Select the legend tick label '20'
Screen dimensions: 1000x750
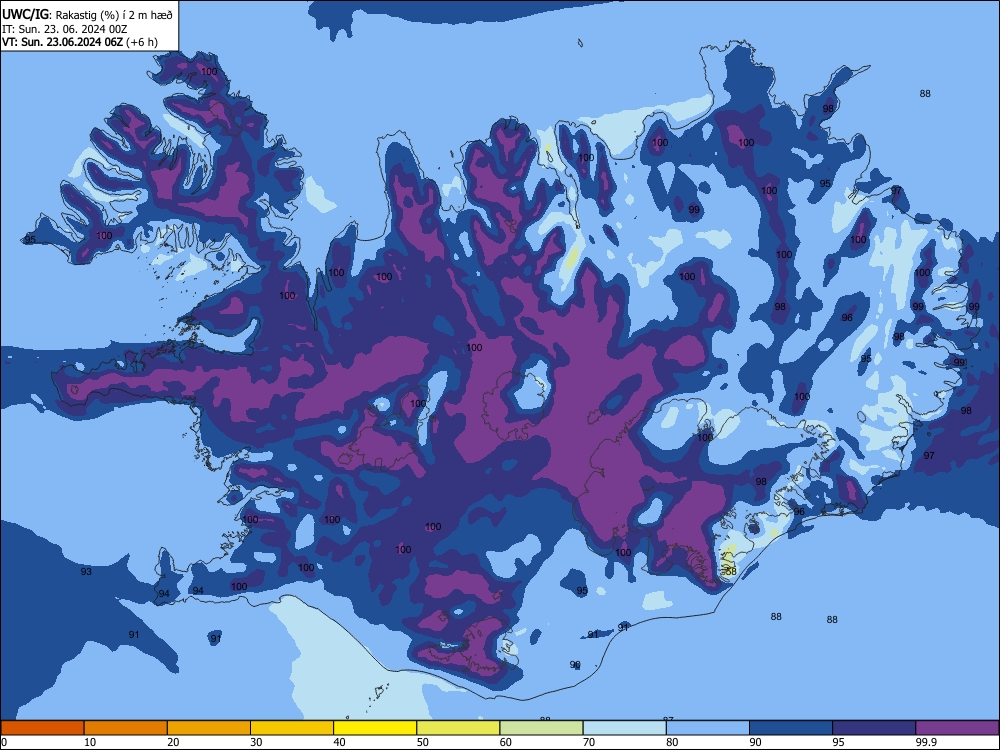click(173, 742)
